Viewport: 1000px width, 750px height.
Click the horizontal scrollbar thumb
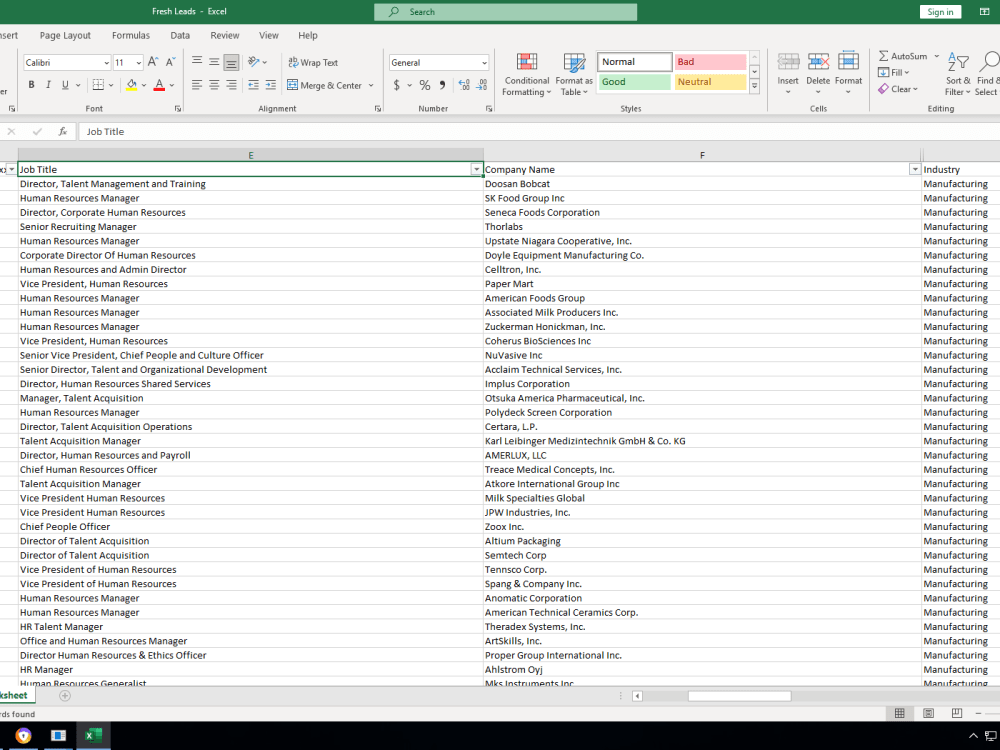pos(739,696)
